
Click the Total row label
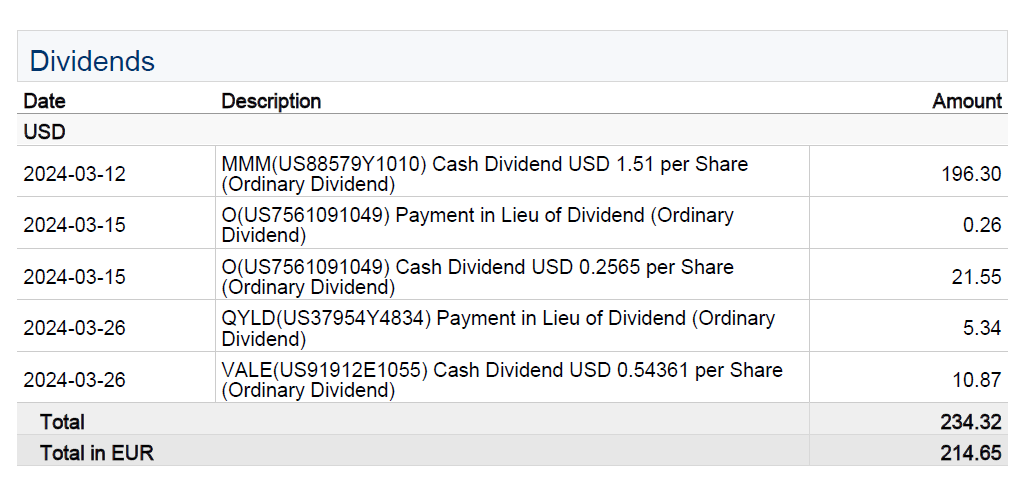coord(62,422)
